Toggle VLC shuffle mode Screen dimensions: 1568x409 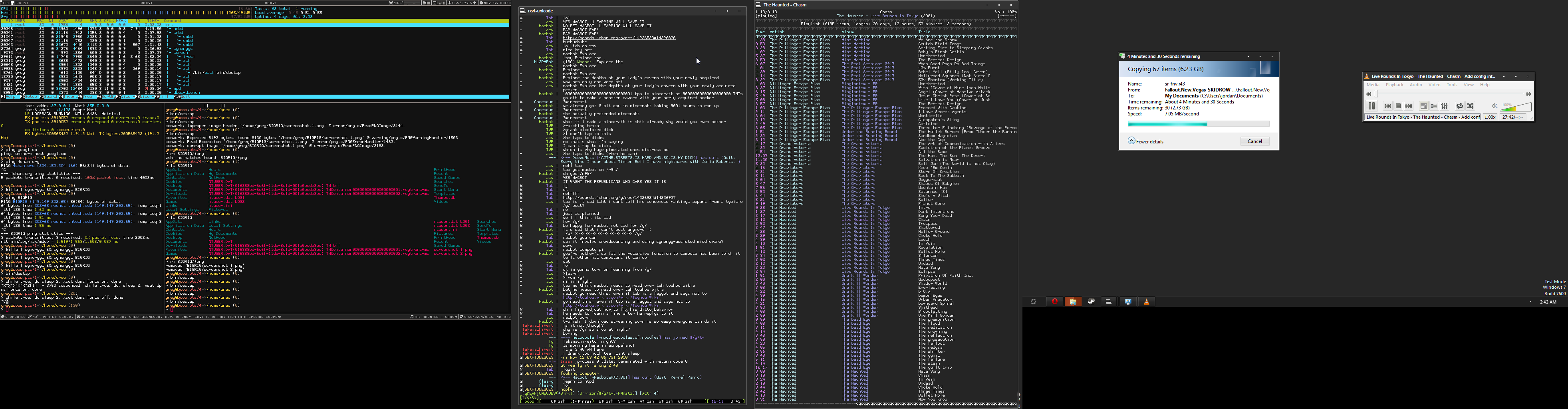pos(1470,106)
